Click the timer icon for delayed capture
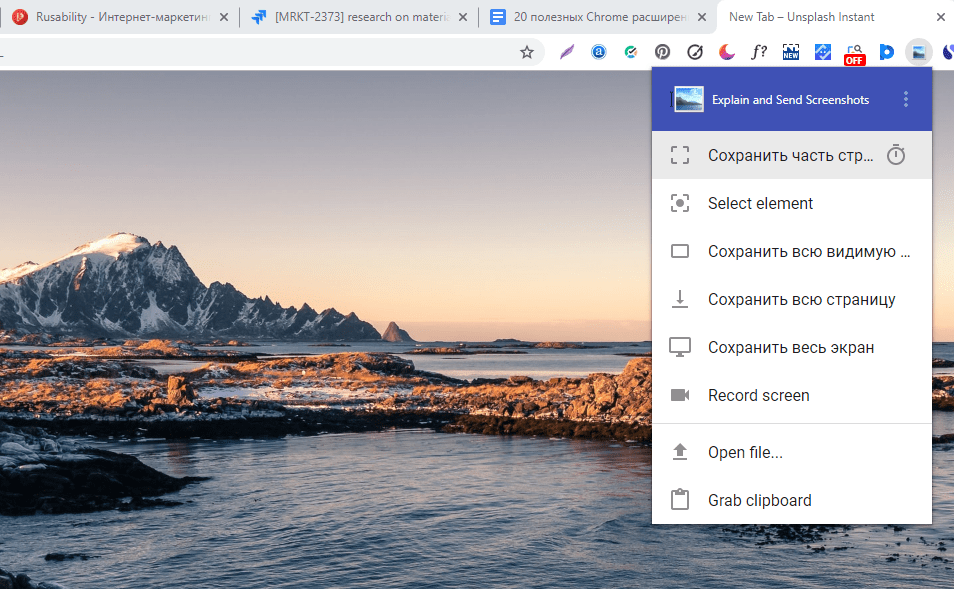 (x=896, y=155)
